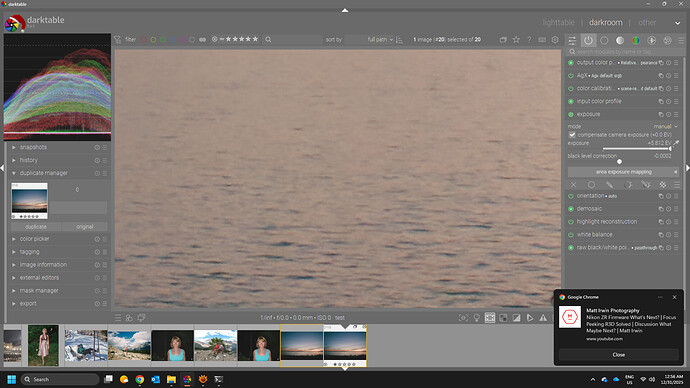The width and height of the screenshot is (690, 388).
Task: Toggle clipping indication half-square icon
Action: (516, 318)
